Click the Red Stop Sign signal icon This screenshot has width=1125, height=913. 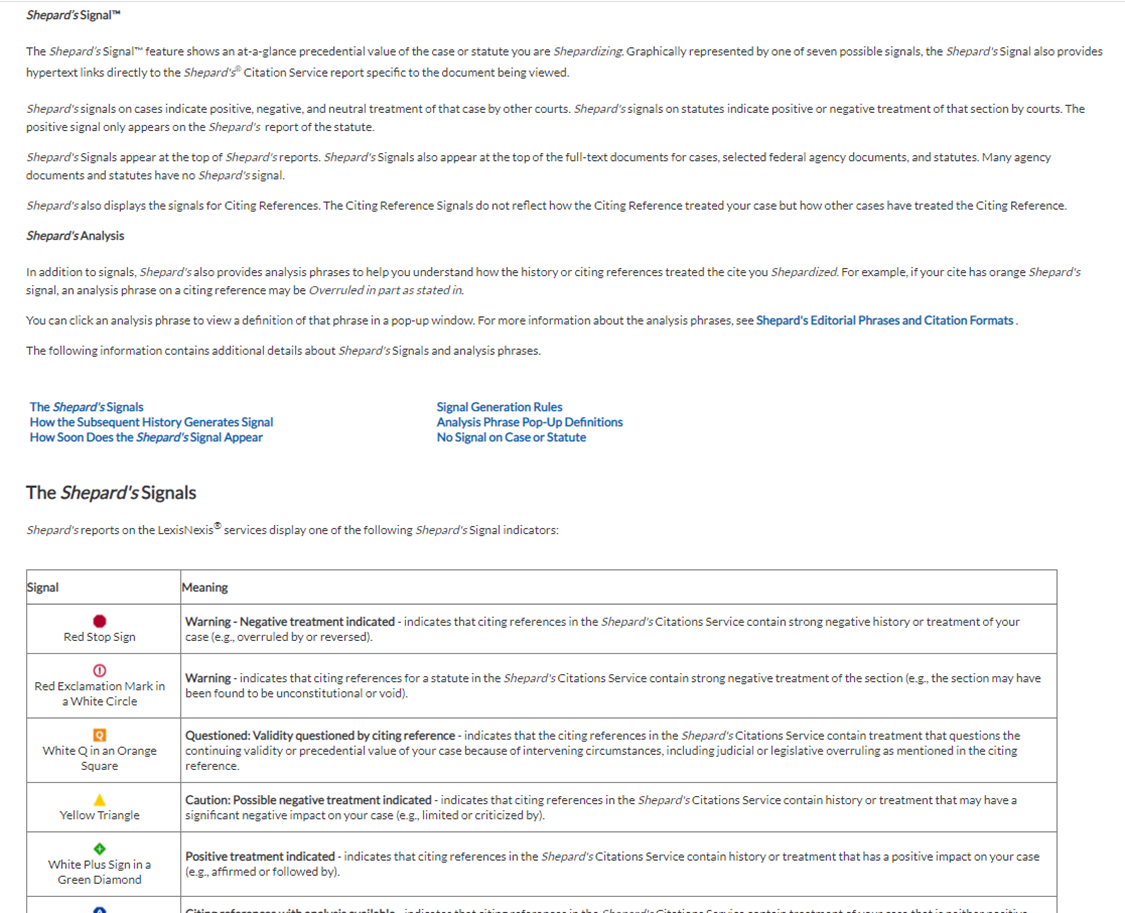tap(100, 621)
